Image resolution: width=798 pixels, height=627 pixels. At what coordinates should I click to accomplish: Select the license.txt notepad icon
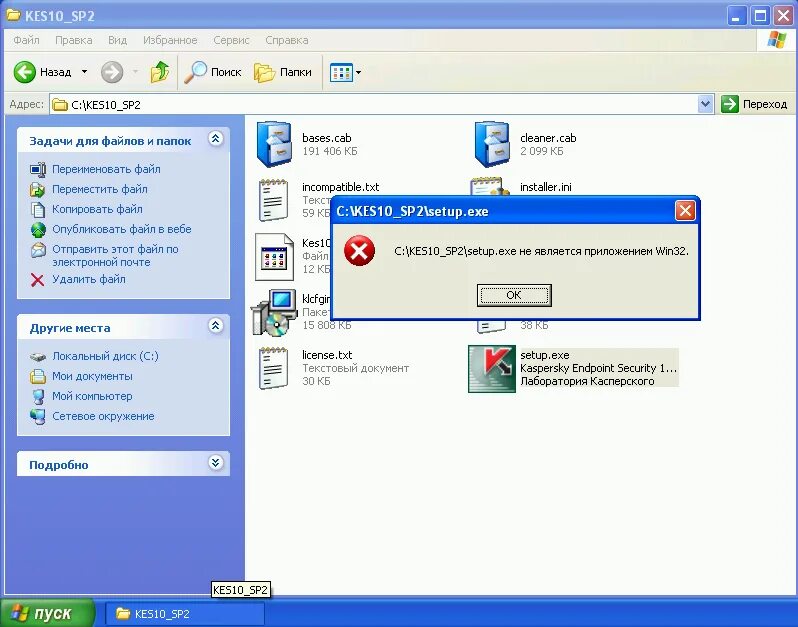coord(273,368)
